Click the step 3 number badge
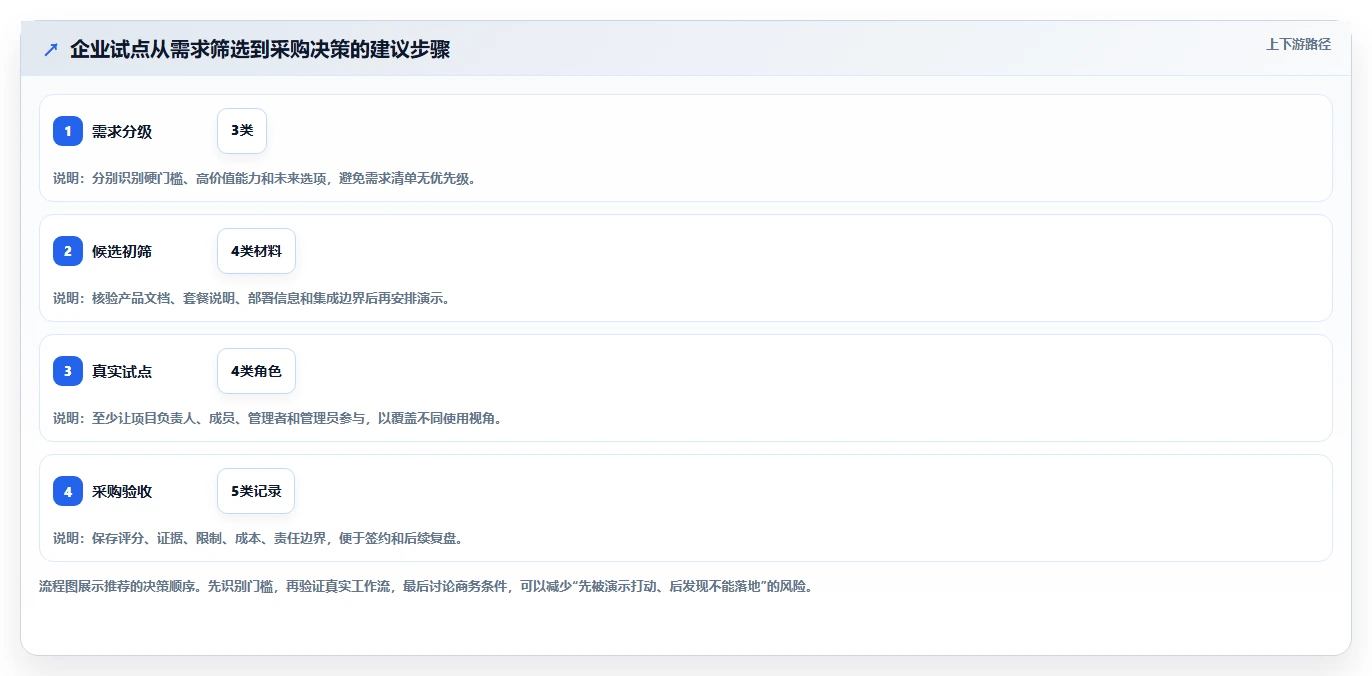1372x676 pixels. point(68,371)
